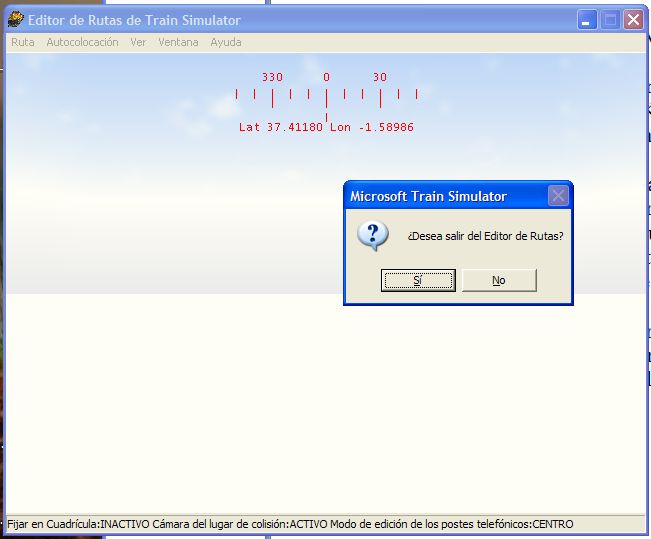Click the Route Editor app icon in title bar

click(x=15, y=19)
